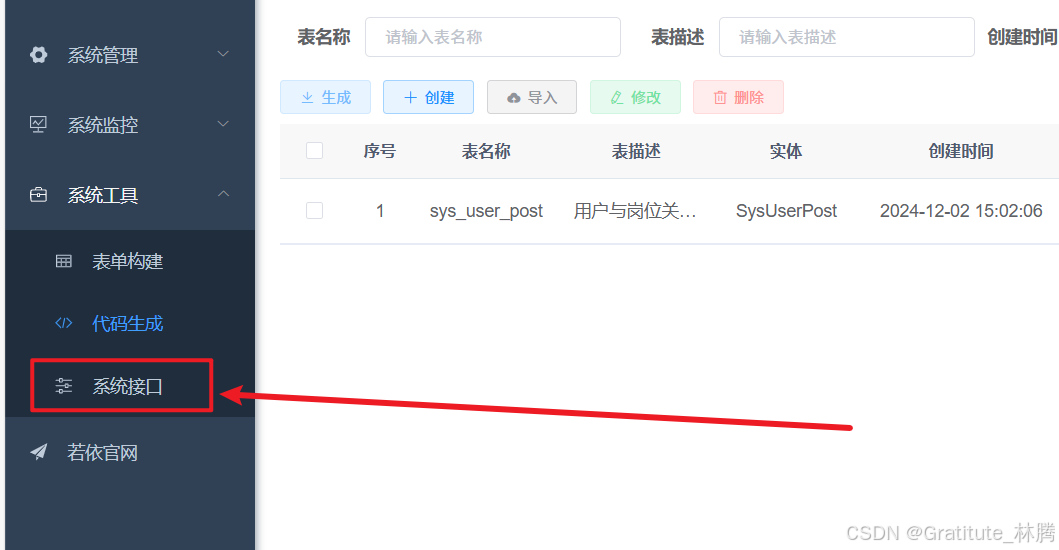The height and width of the screenshot is (550, 1059).
Task: Open the 系统监控 menu label
Action: (103, 125)
